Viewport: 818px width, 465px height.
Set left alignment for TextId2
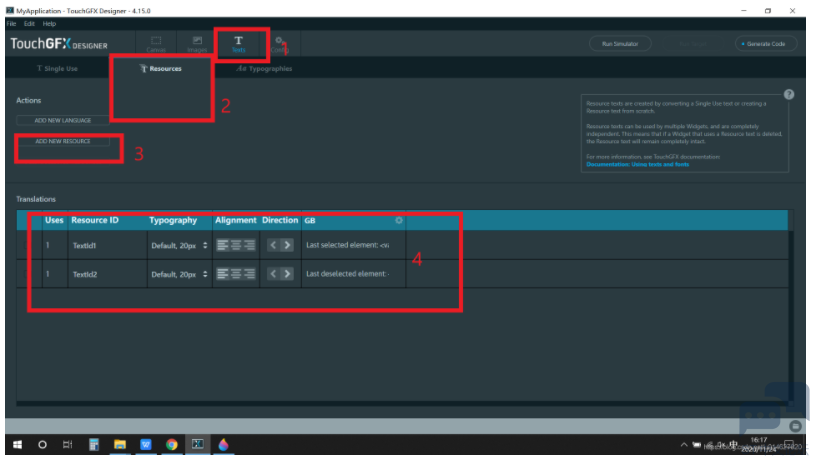222,274
